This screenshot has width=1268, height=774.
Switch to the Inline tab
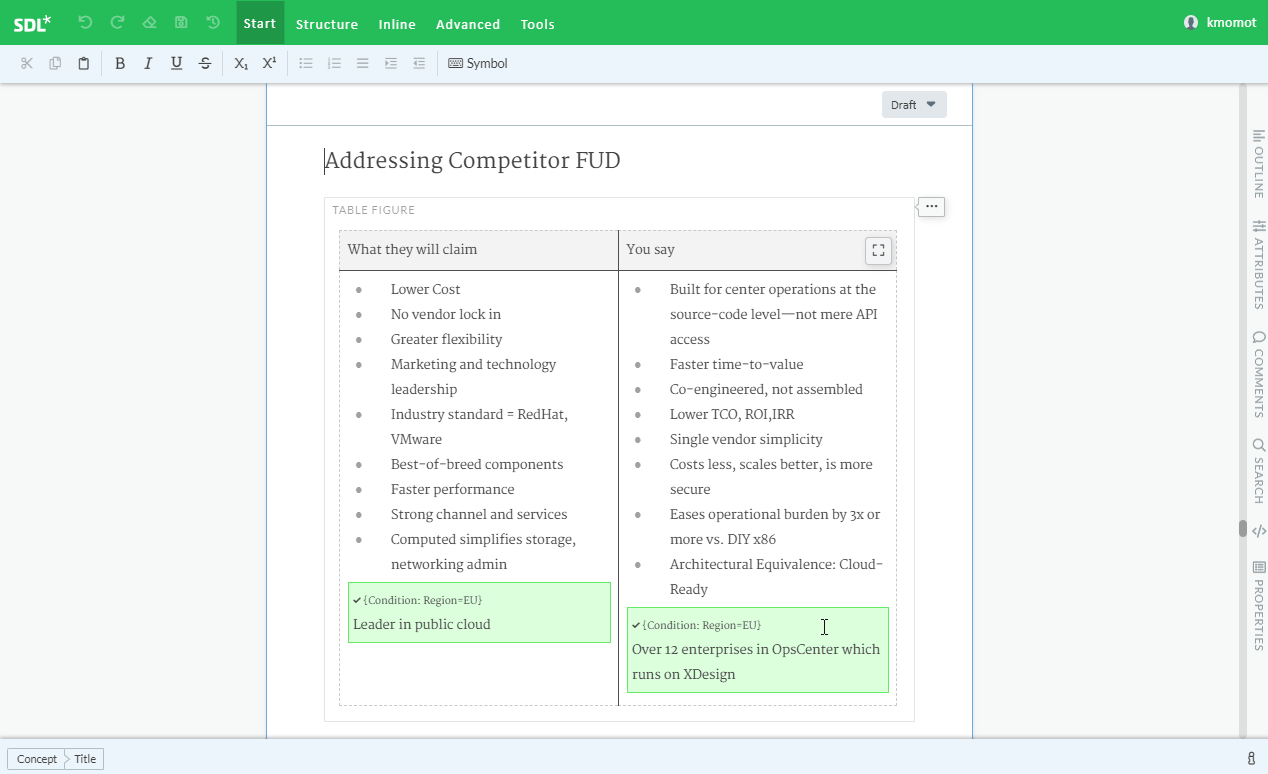[397, 24]
